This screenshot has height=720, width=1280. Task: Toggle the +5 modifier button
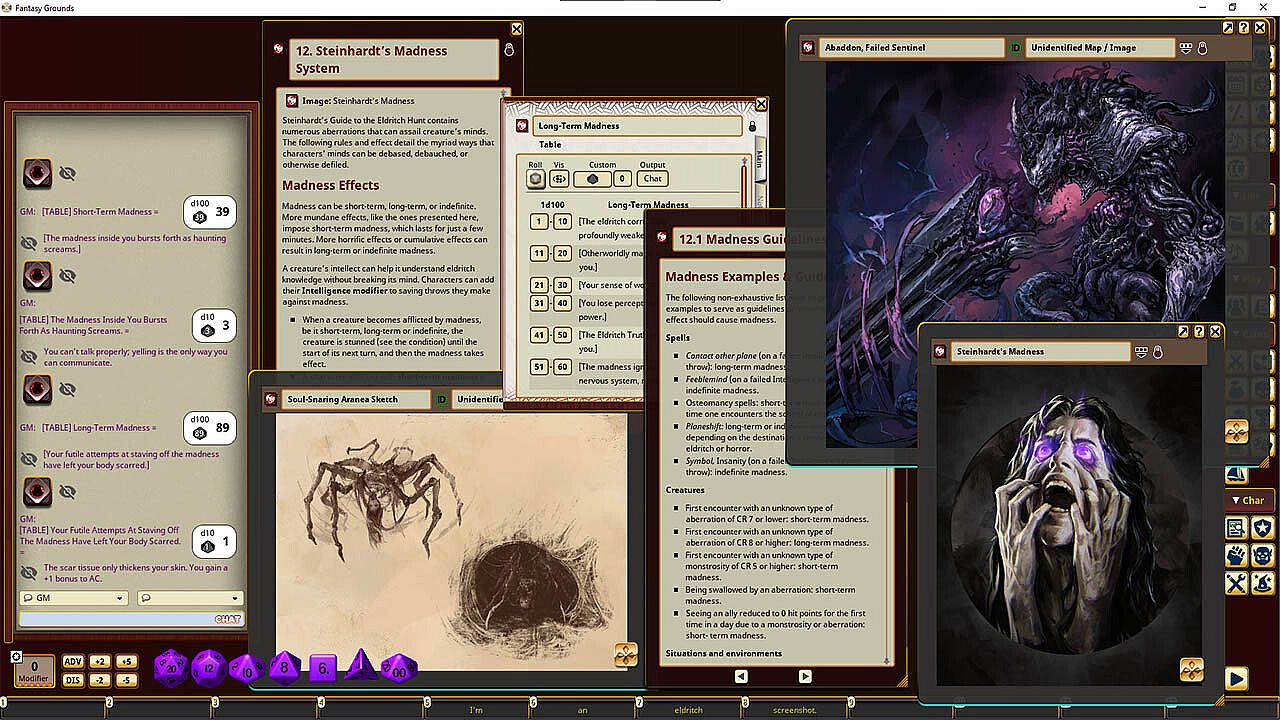[x=125, y=662]
